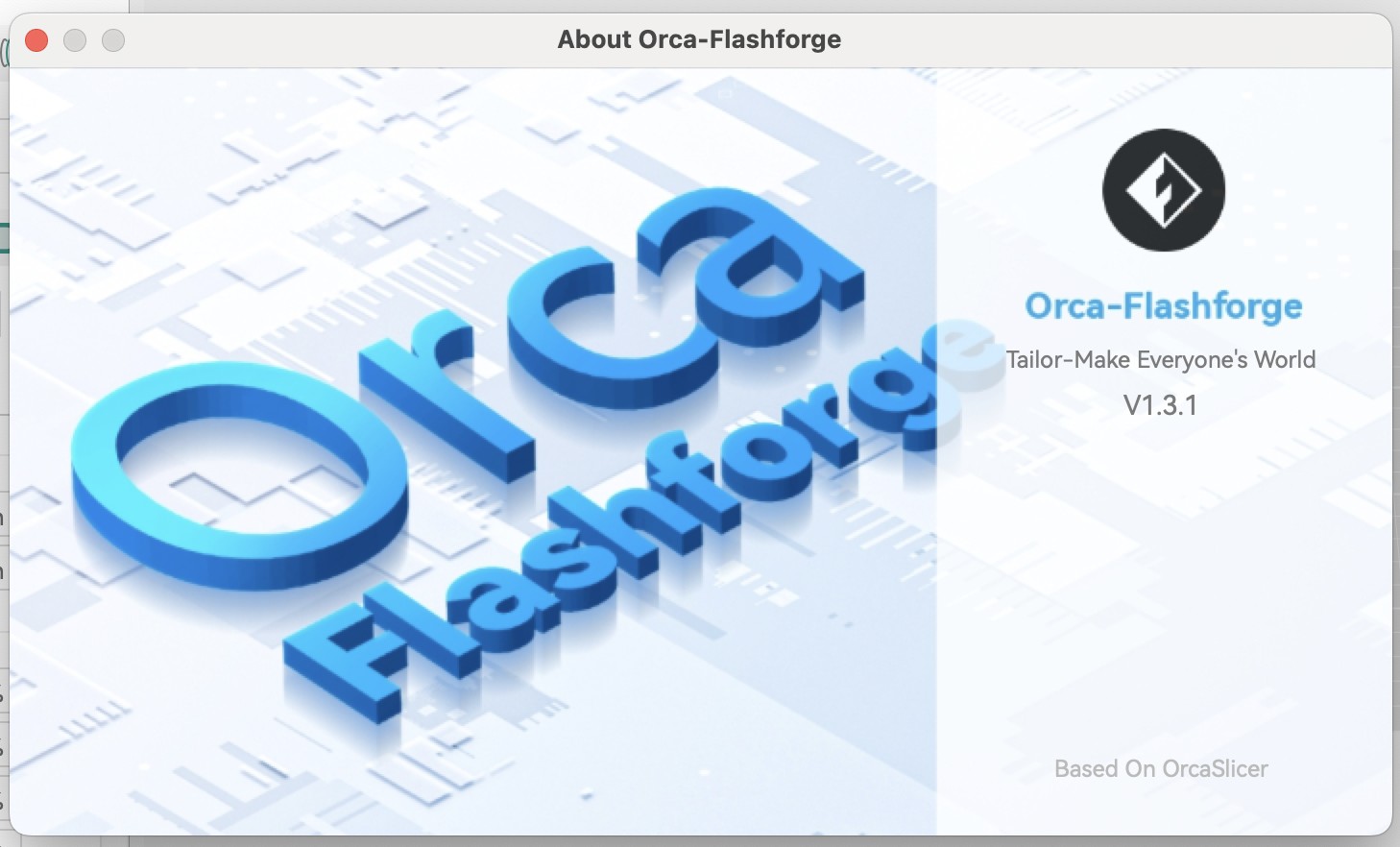Click the Orca-Flashforge blue product name

[1163, 306]
